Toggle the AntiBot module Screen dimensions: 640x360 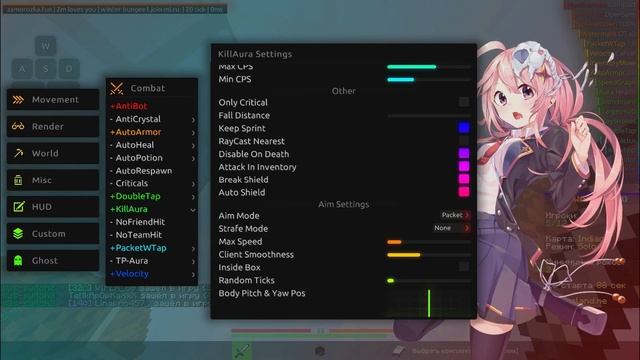[x=129, y=106]
